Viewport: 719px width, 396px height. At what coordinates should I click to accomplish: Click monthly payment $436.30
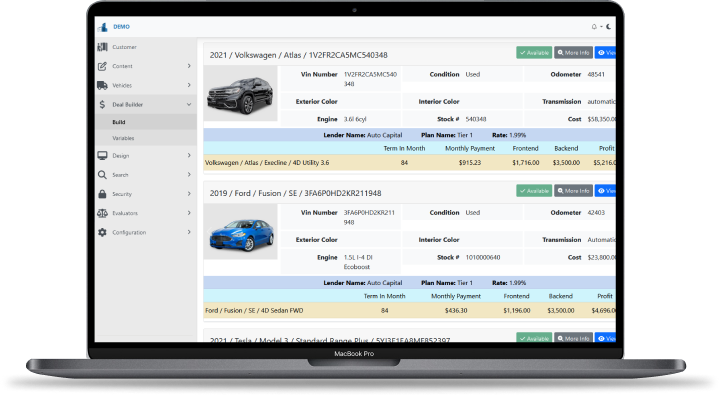(x=456, y=311)
